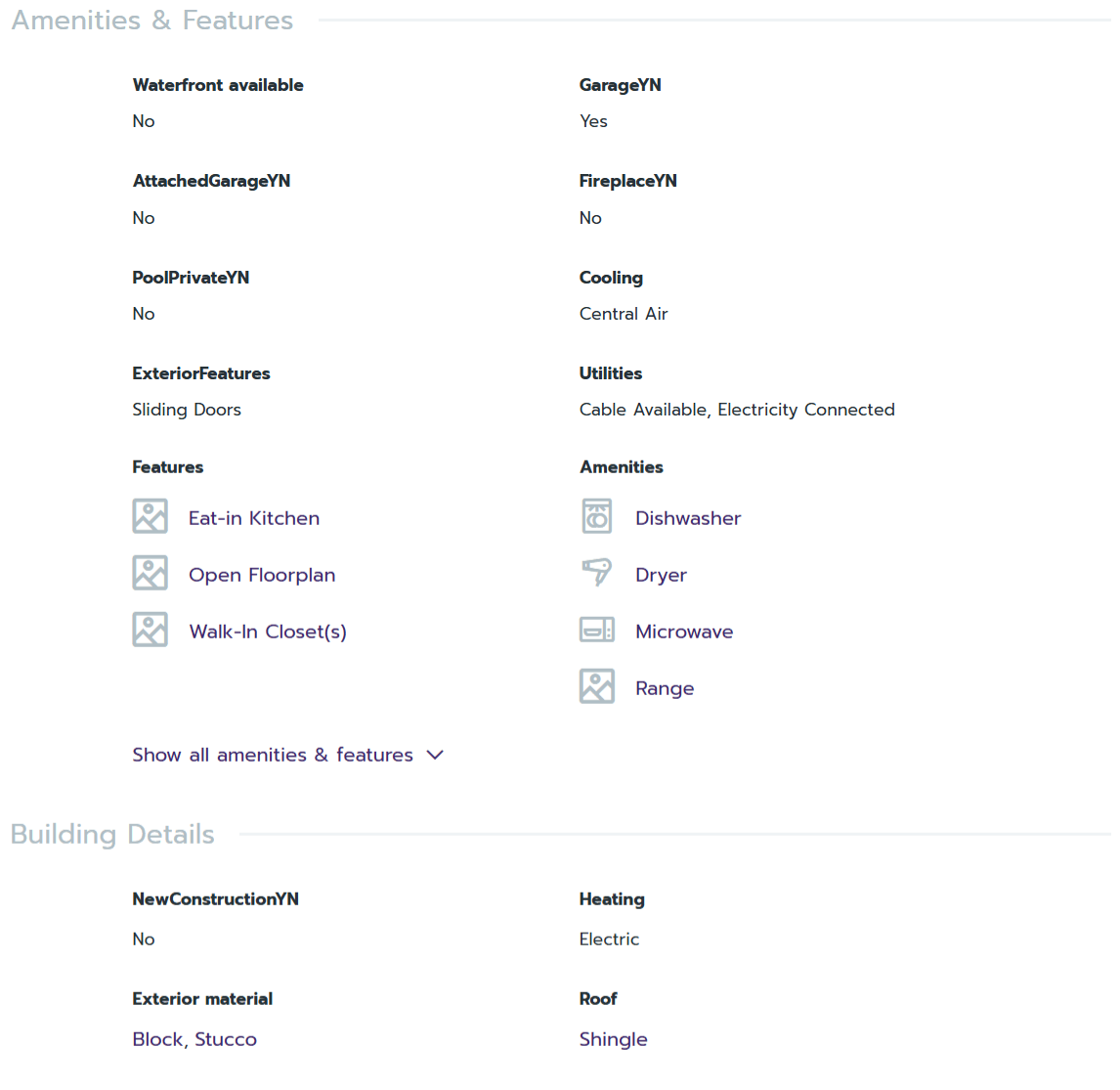Follow the Walk-In Closet(s) link
The width and height of the screenshot is (1120, 1090).
[268, 632]
